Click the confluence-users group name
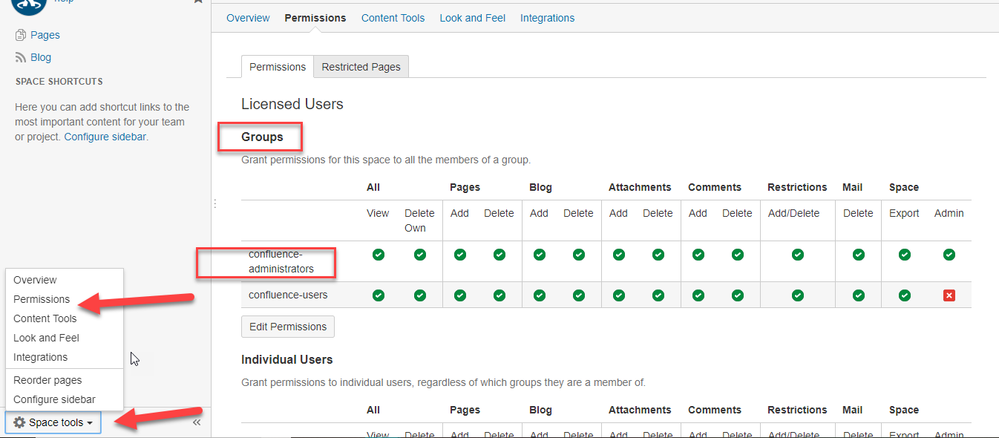Screen dimensions: 999x438 click(288, 295)
